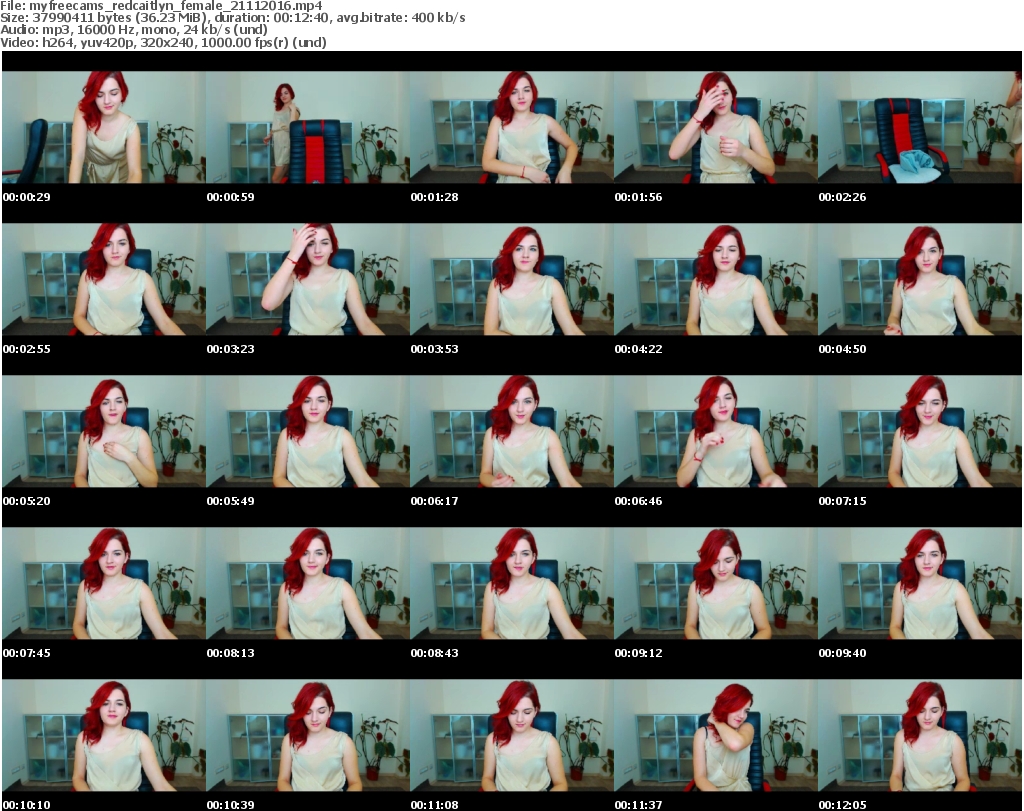Image resolution: width=1024 pixels, height=811 pixels.
Task: Click the File name line in header
Action: (161, 6)
